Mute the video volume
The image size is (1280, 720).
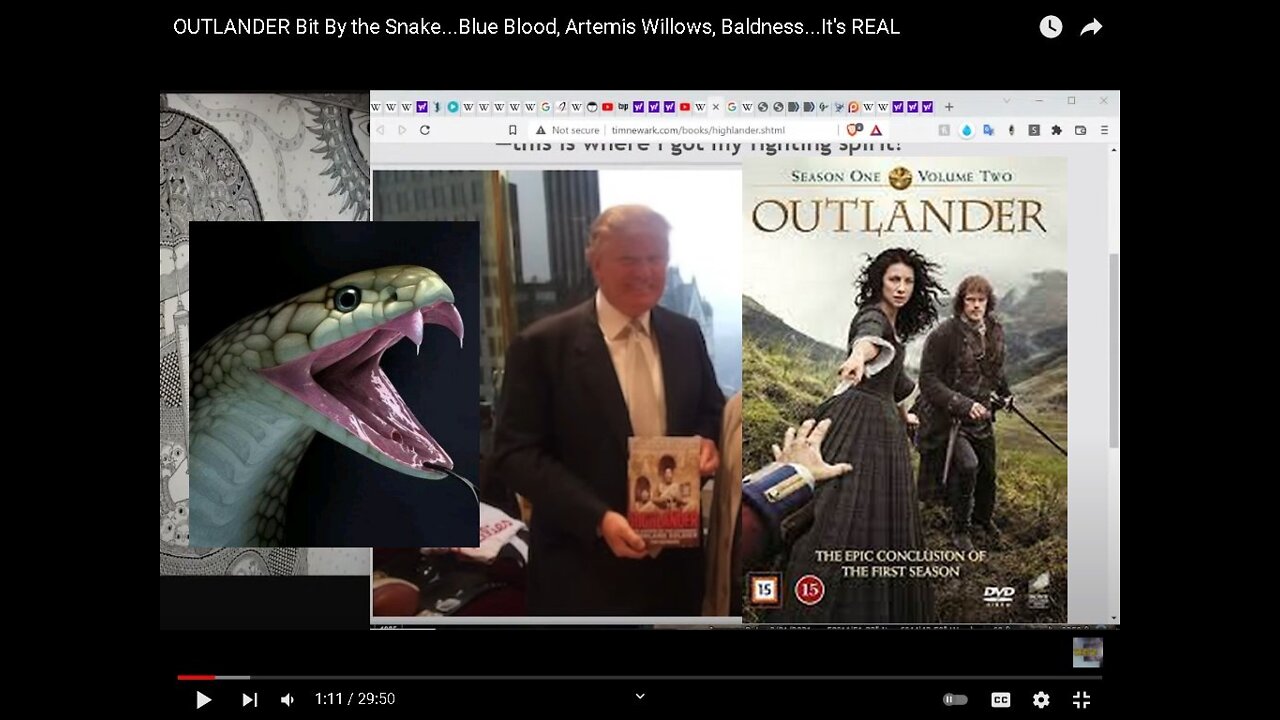[x=287, y=700]
